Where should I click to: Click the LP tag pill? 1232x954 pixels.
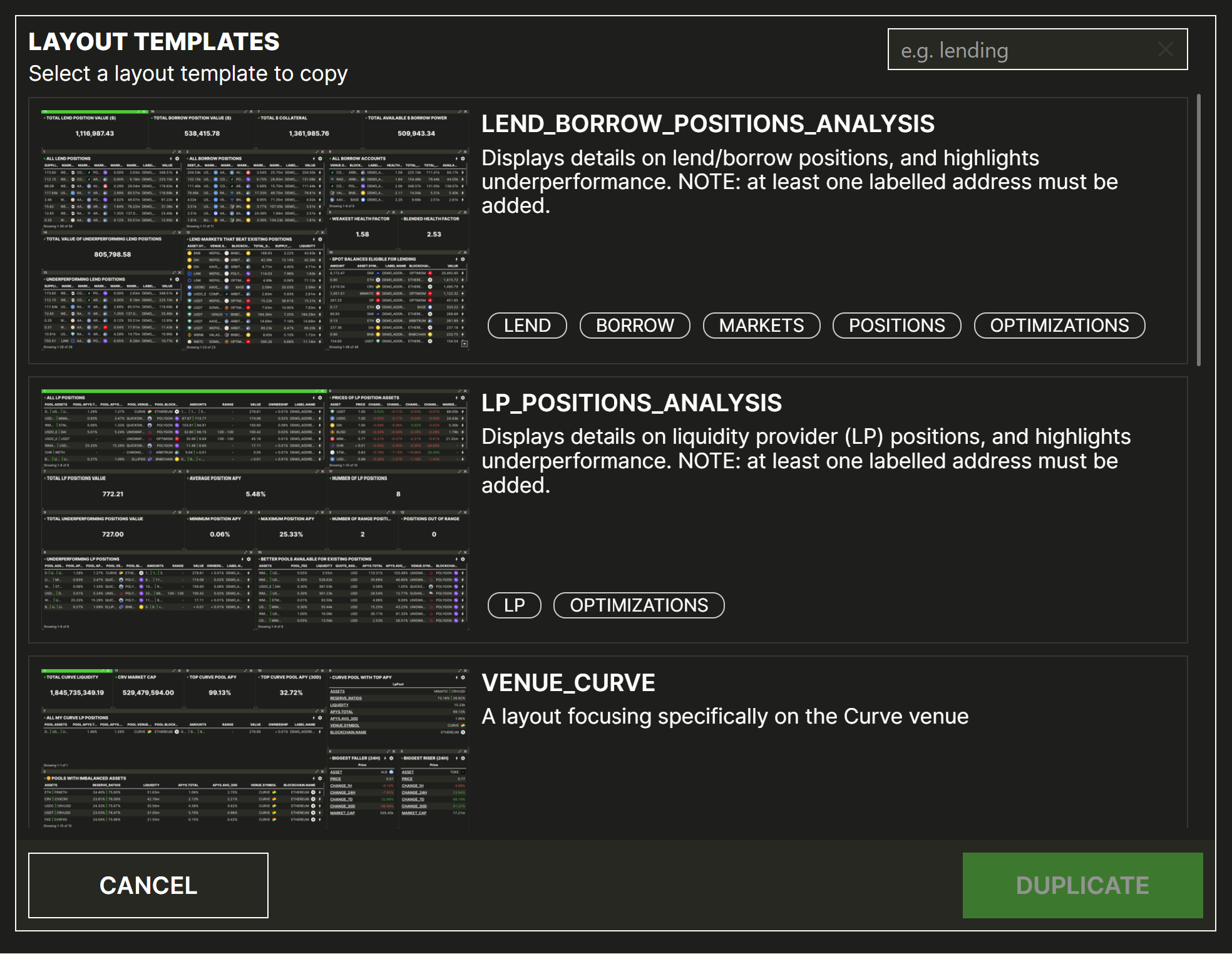point(514,605)
